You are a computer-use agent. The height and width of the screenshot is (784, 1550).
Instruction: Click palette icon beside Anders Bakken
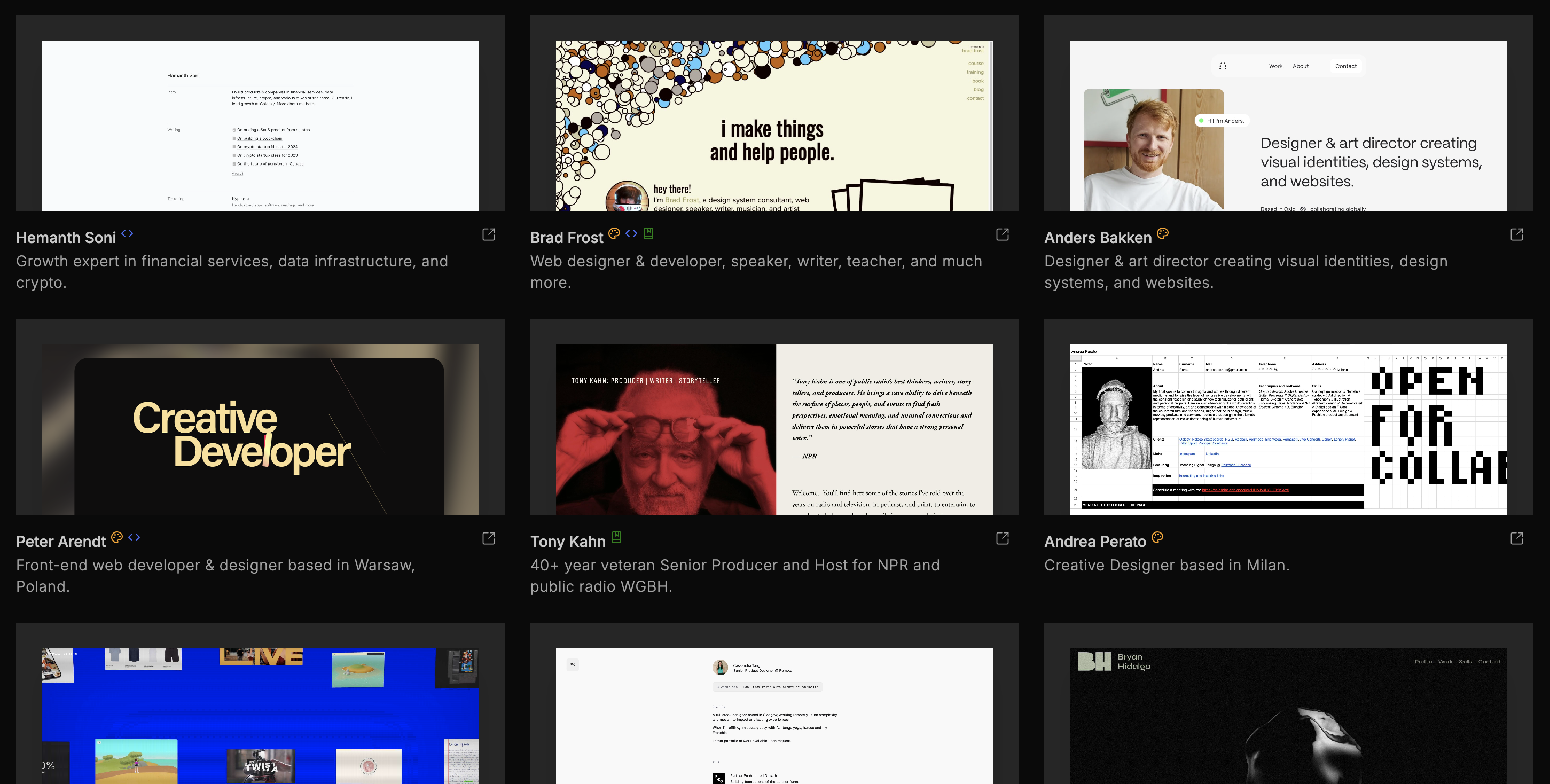click(x=1162, y=233)
